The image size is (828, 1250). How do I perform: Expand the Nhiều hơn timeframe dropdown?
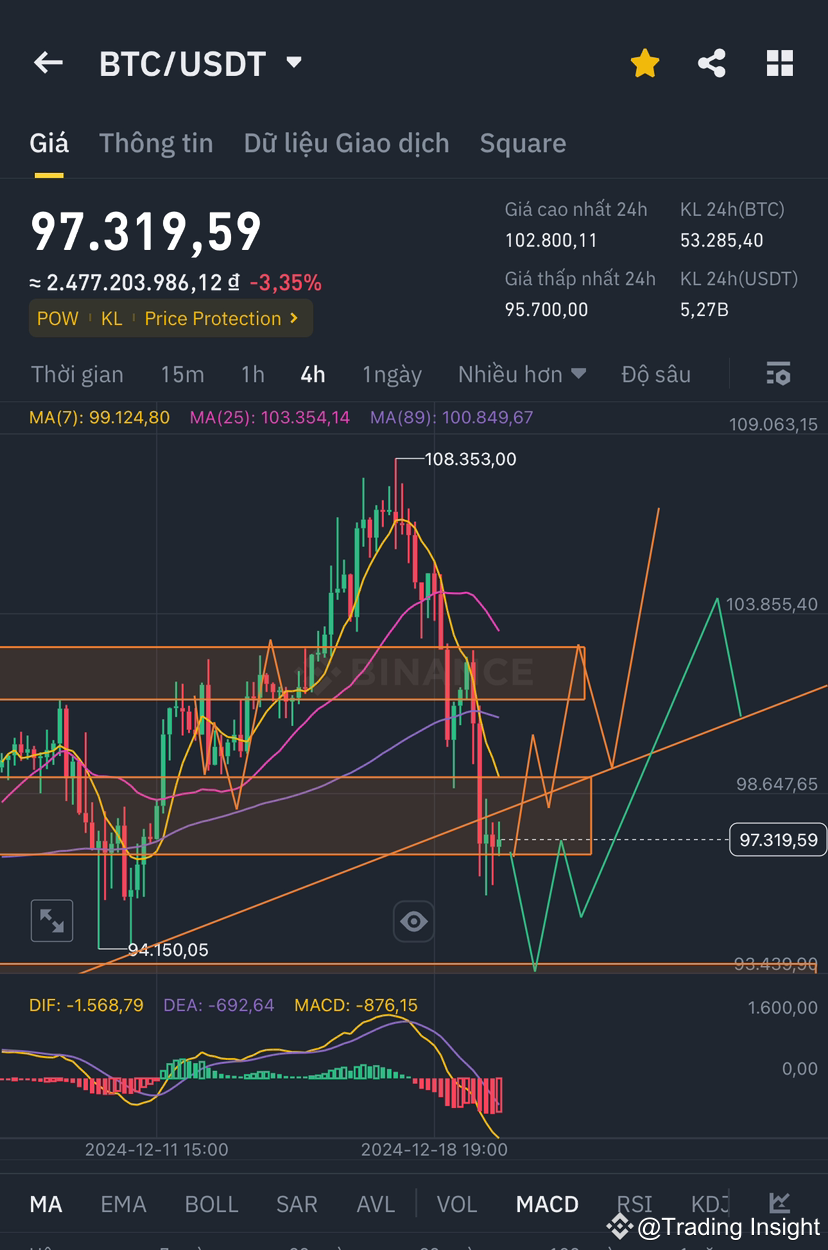click(521, 374)
